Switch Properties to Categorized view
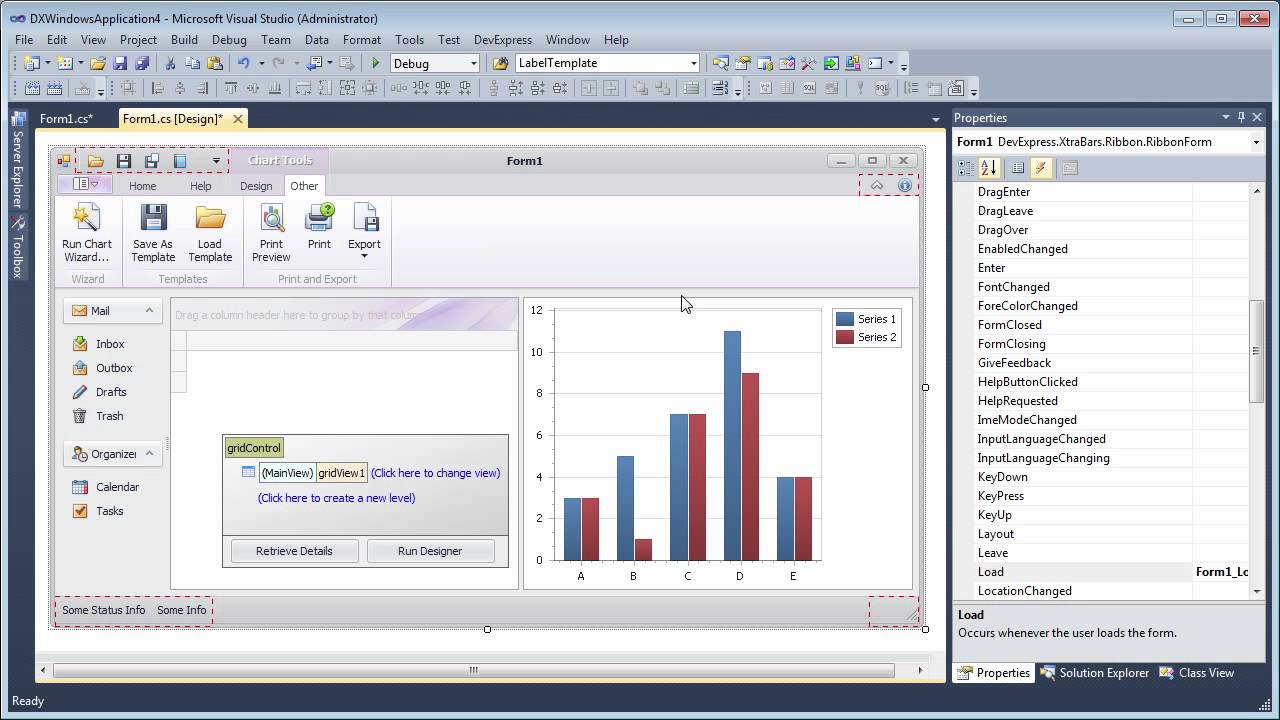This screenshot has width=1280, height=720. coord(967,168)
